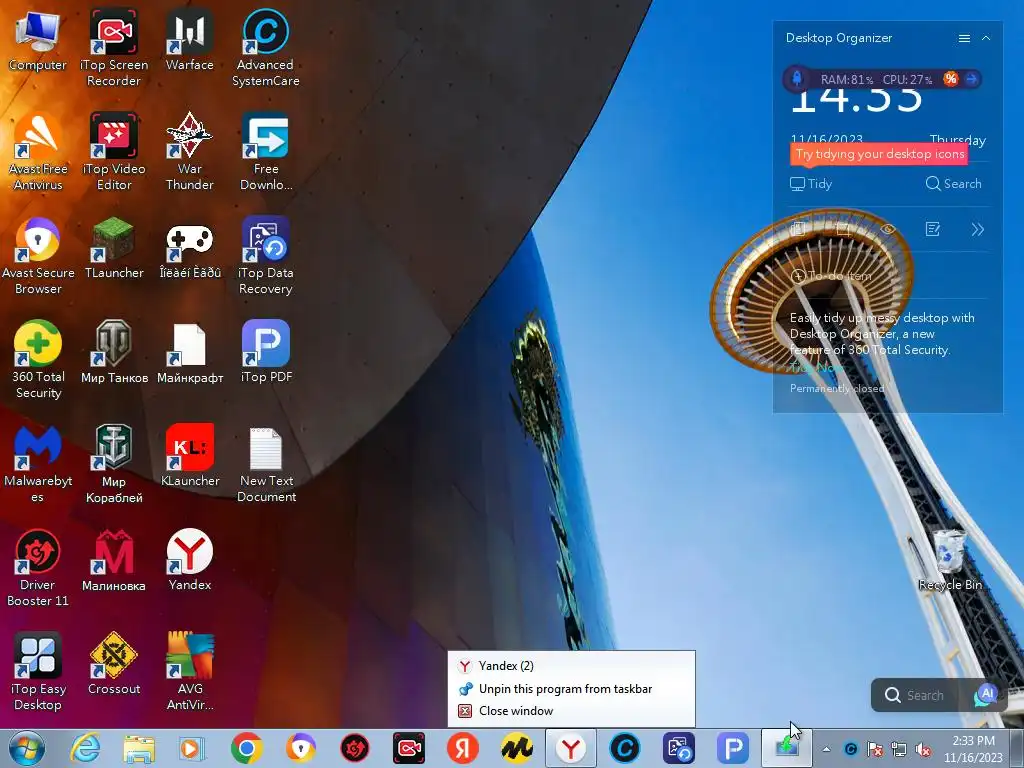Select the Yandex desktop shortcut
Screen dimensions: 1024x768
point(189,559)
